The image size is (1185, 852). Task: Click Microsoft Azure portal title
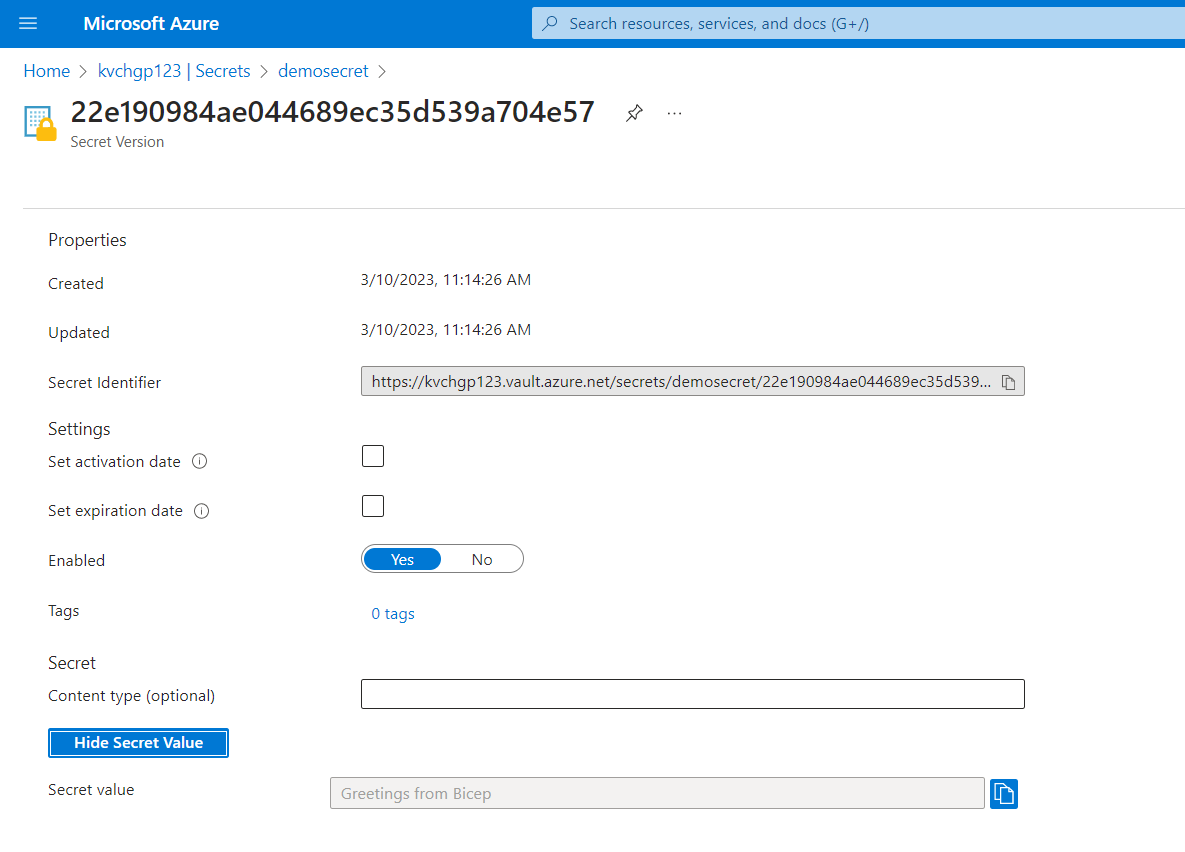pyautogui.click(x=151, y=23)
